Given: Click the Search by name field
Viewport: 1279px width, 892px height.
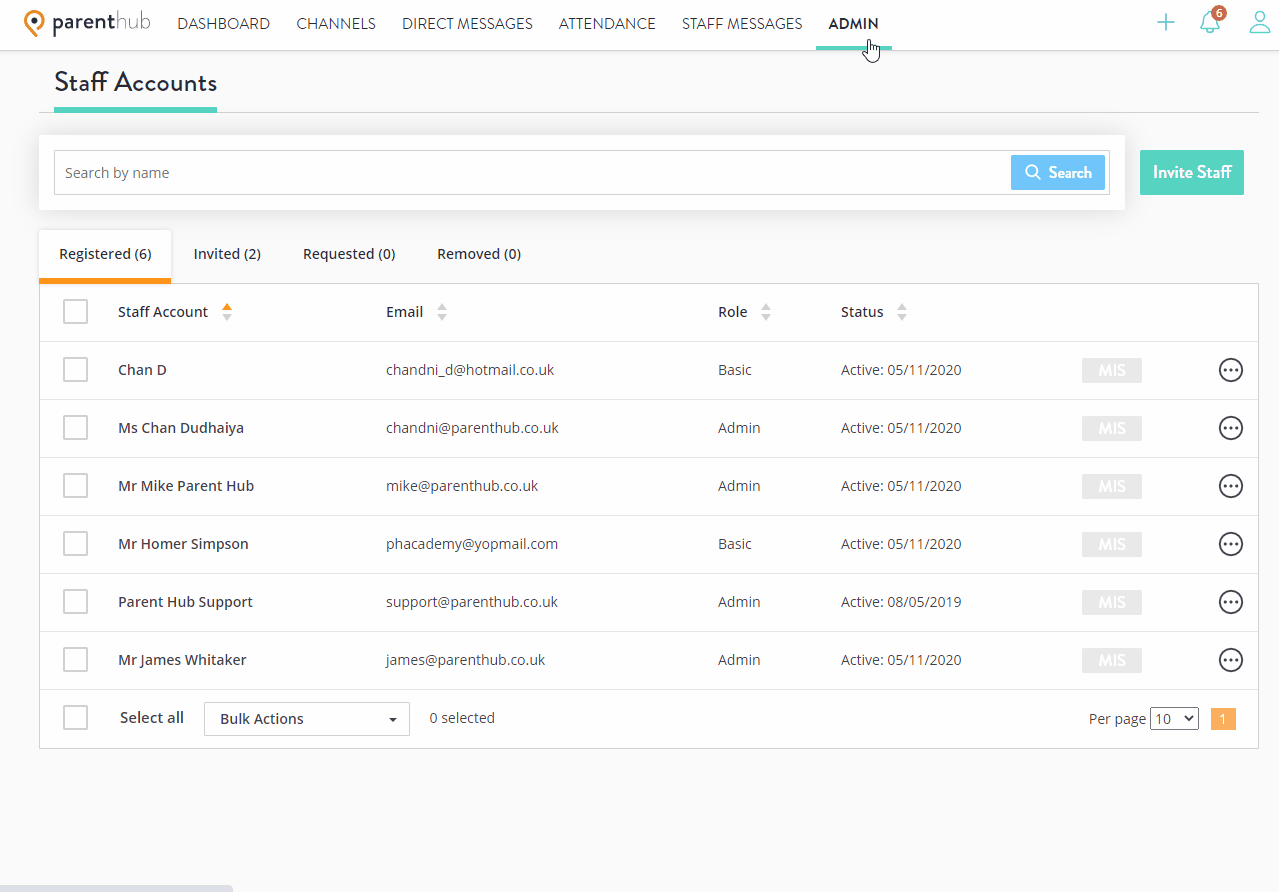Looking at the screenshot, I should (533, 173).
